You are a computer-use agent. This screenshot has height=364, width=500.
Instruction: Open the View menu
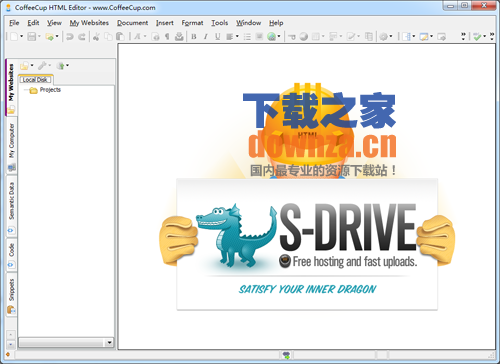click(x=54, y=23)
